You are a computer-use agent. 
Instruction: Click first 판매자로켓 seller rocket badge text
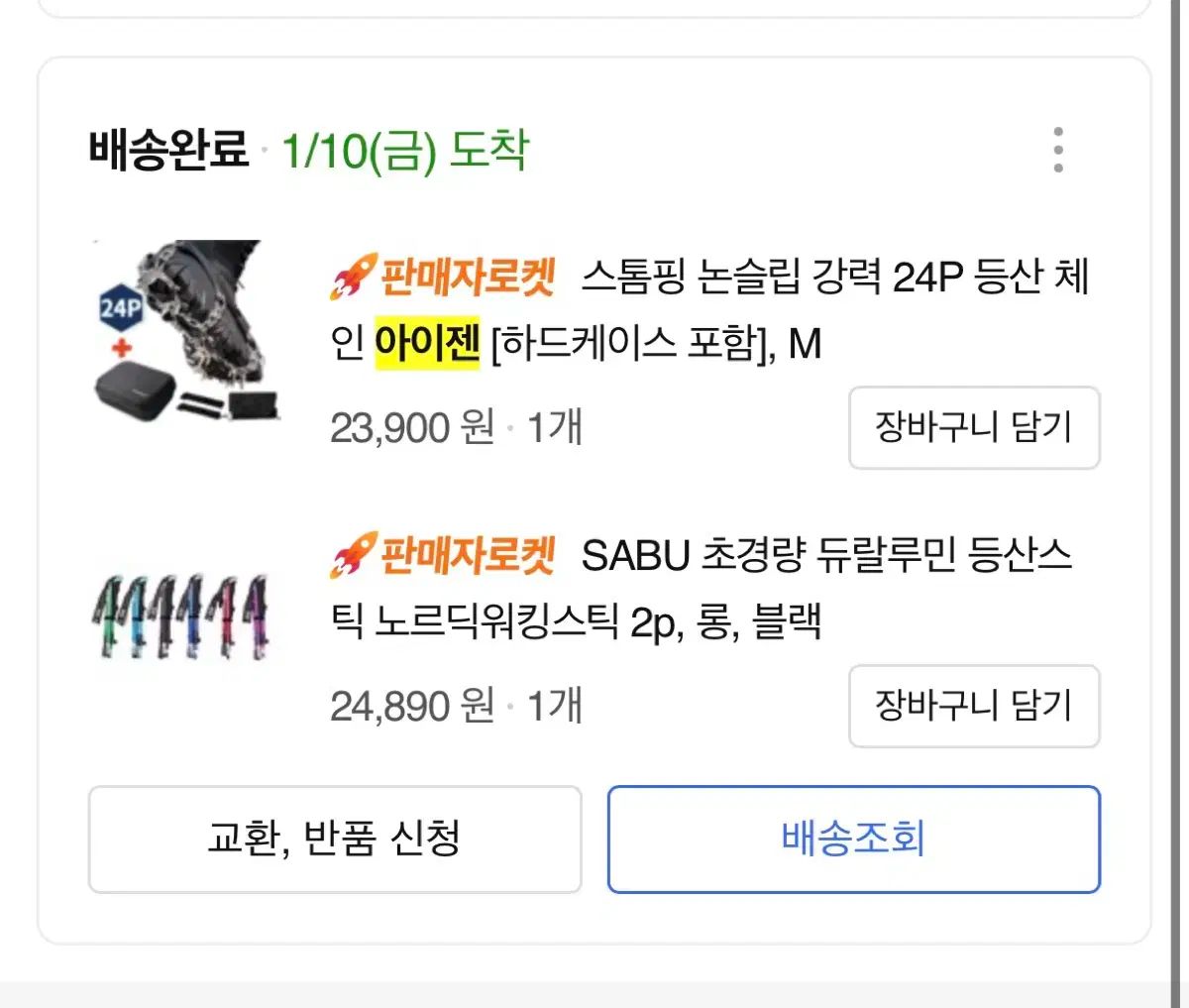tap(468, 277)
